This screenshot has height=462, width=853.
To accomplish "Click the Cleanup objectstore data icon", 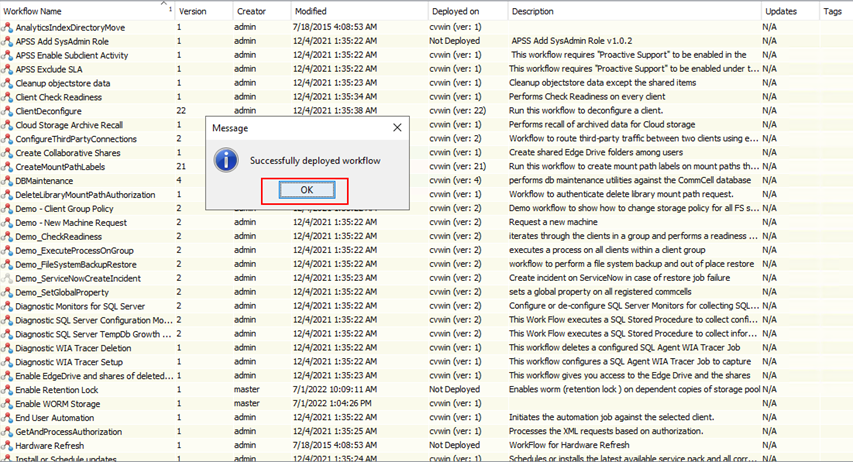I will pyautogui.click(x=8, y=84).
